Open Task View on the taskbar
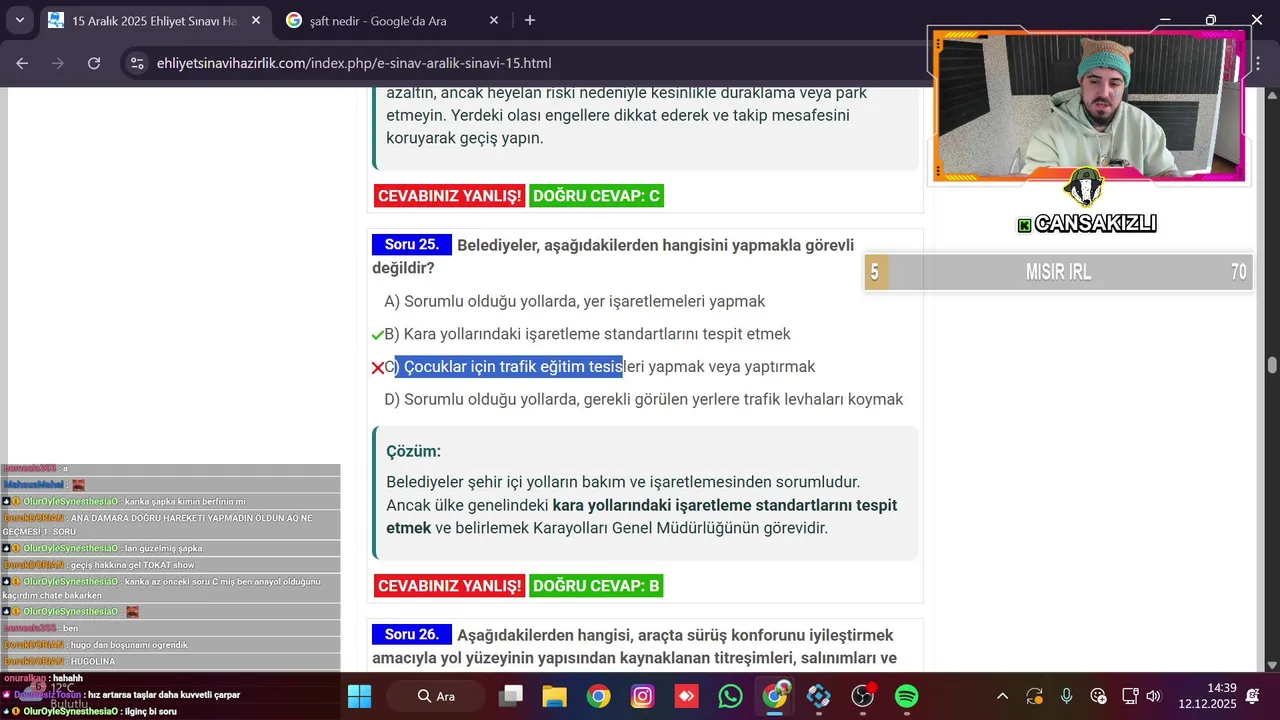 coord(512,696)
